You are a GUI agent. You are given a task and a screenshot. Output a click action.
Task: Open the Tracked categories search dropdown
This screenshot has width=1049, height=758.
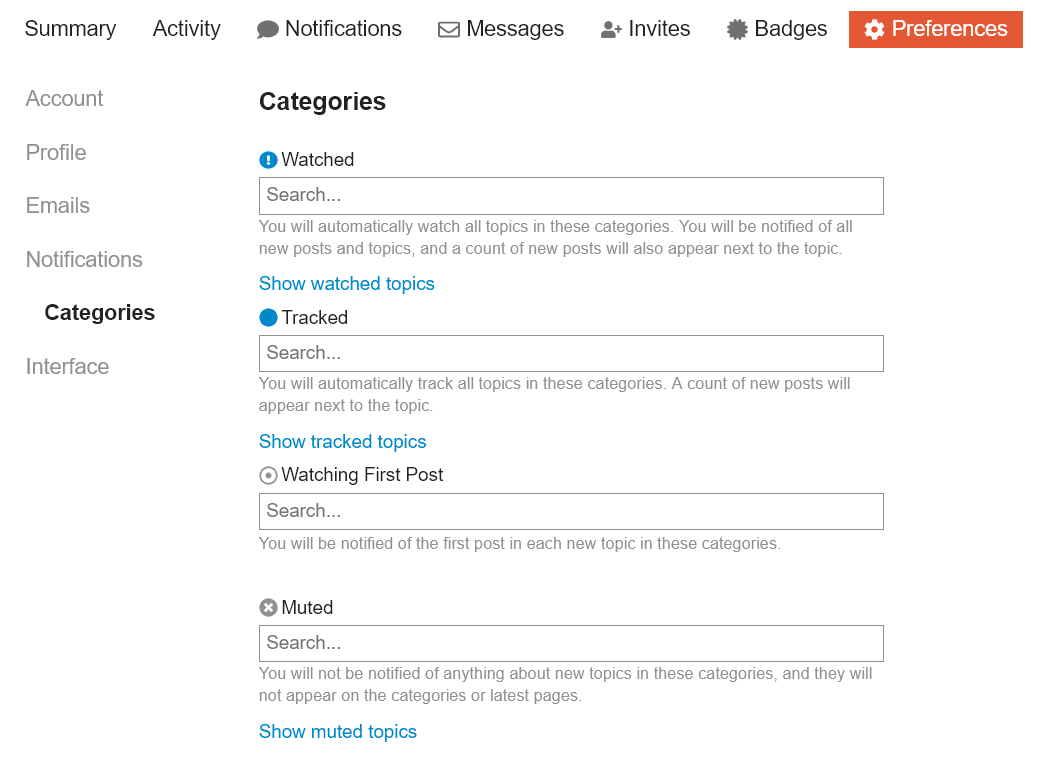[x=571, y=353]
